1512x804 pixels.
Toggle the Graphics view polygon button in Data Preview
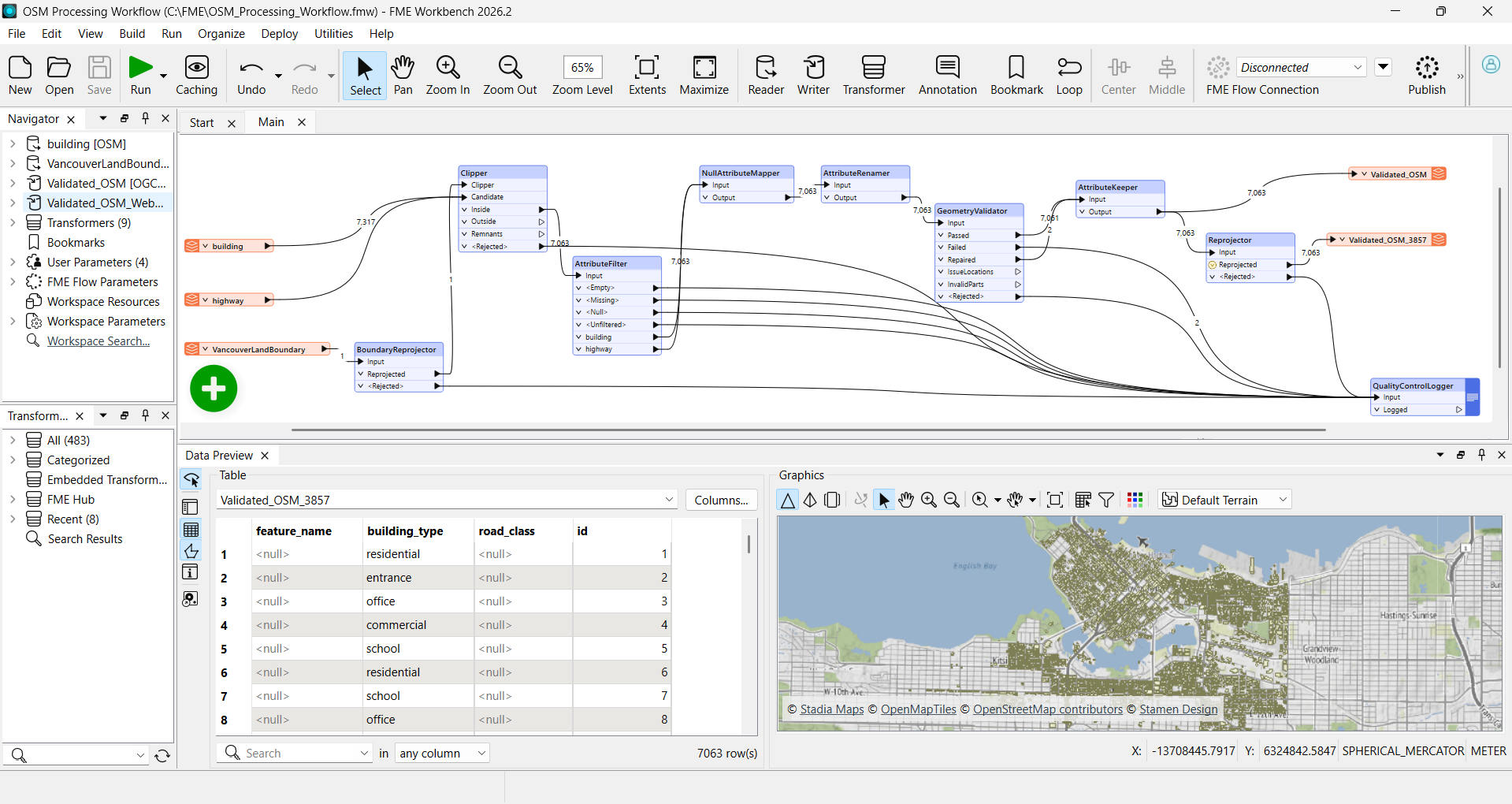[x=191, y=551]
